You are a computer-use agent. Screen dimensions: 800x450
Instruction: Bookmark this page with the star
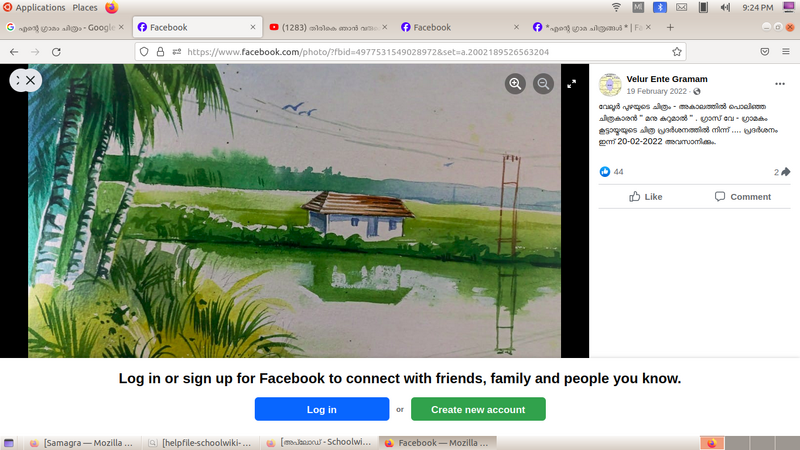(677, 52)
